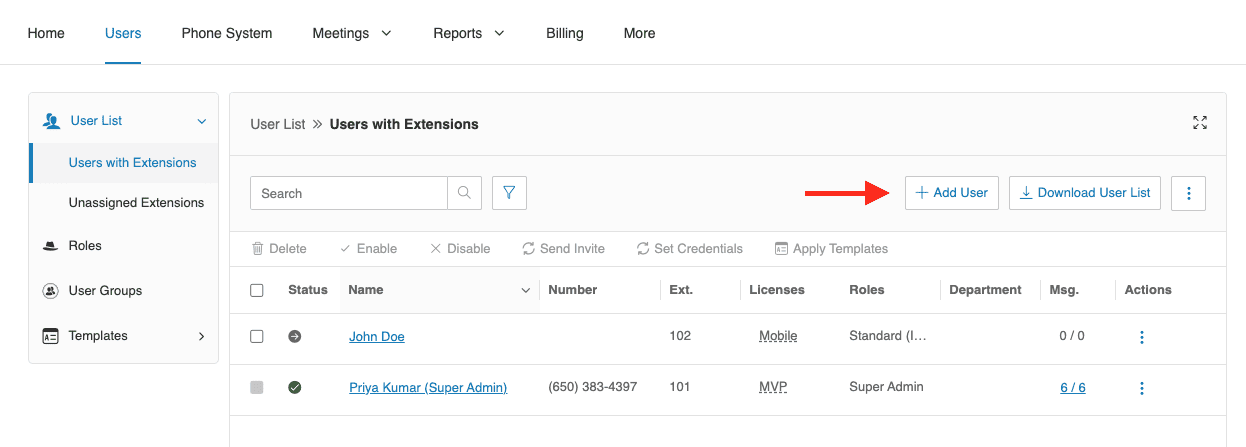
Task: Toggle the checkbox for Priya Kumar row
Action: point(257,388)
